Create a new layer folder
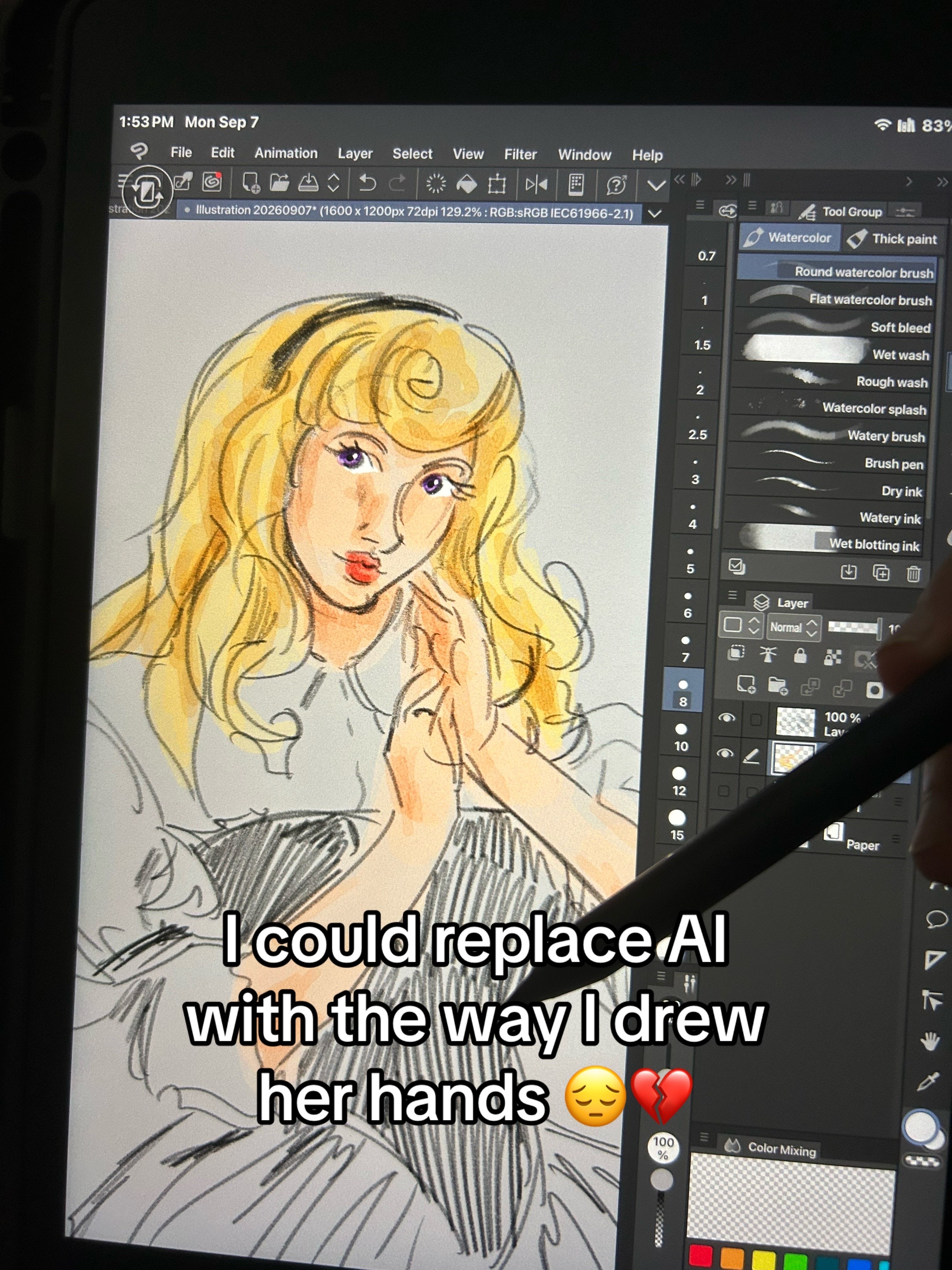Image resolution: width=952 pixels, height=1270 pixels. click(x=777, y=686)
